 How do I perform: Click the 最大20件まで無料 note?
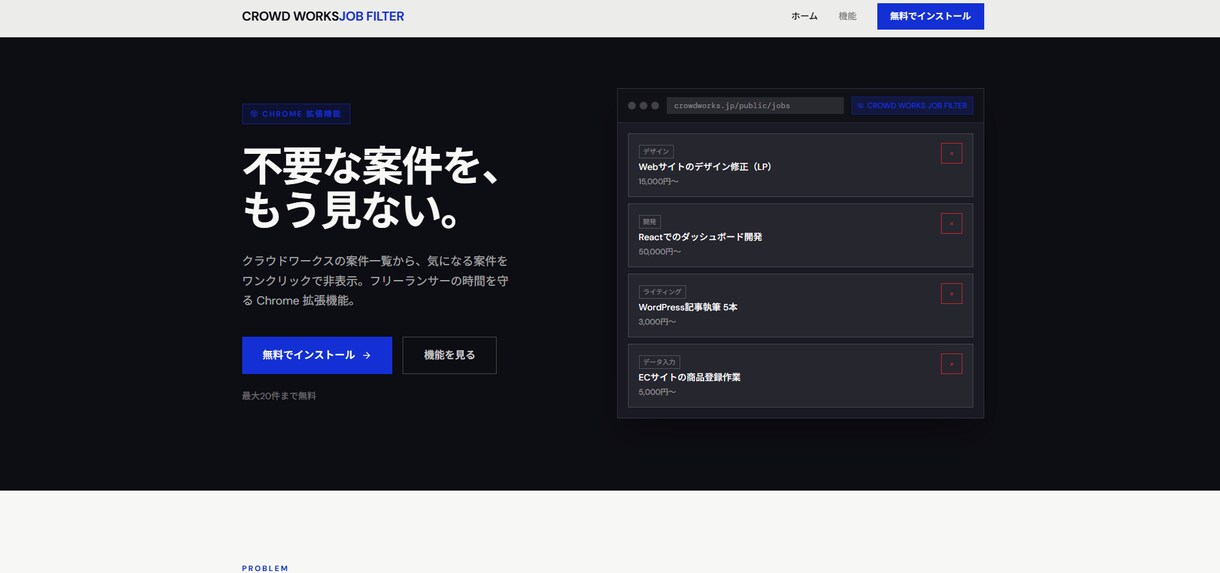[279, 396]
